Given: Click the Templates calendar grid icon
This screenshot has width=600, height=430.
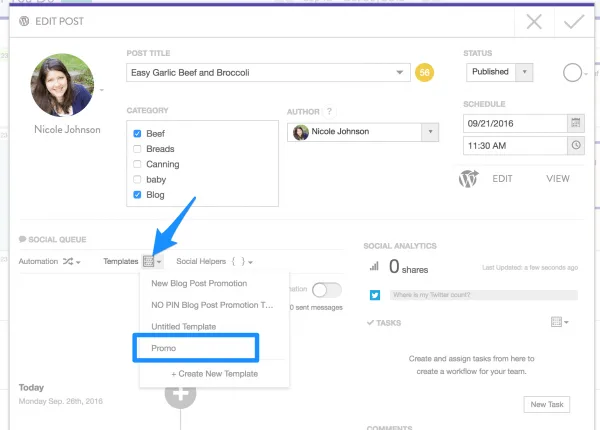Looking at the screenshot, I should (x=148, y=261).
